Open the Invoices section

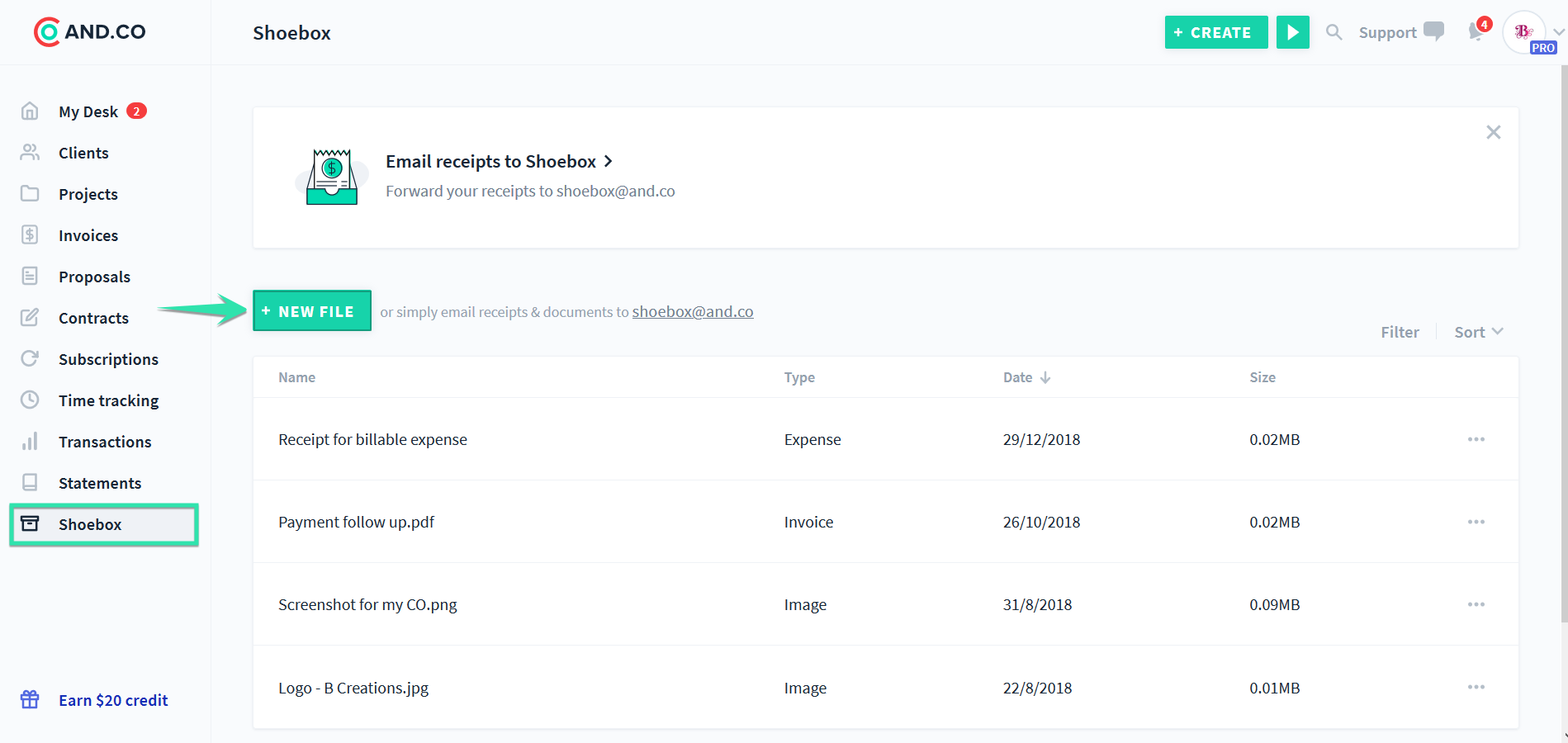(x=88, y=235)
